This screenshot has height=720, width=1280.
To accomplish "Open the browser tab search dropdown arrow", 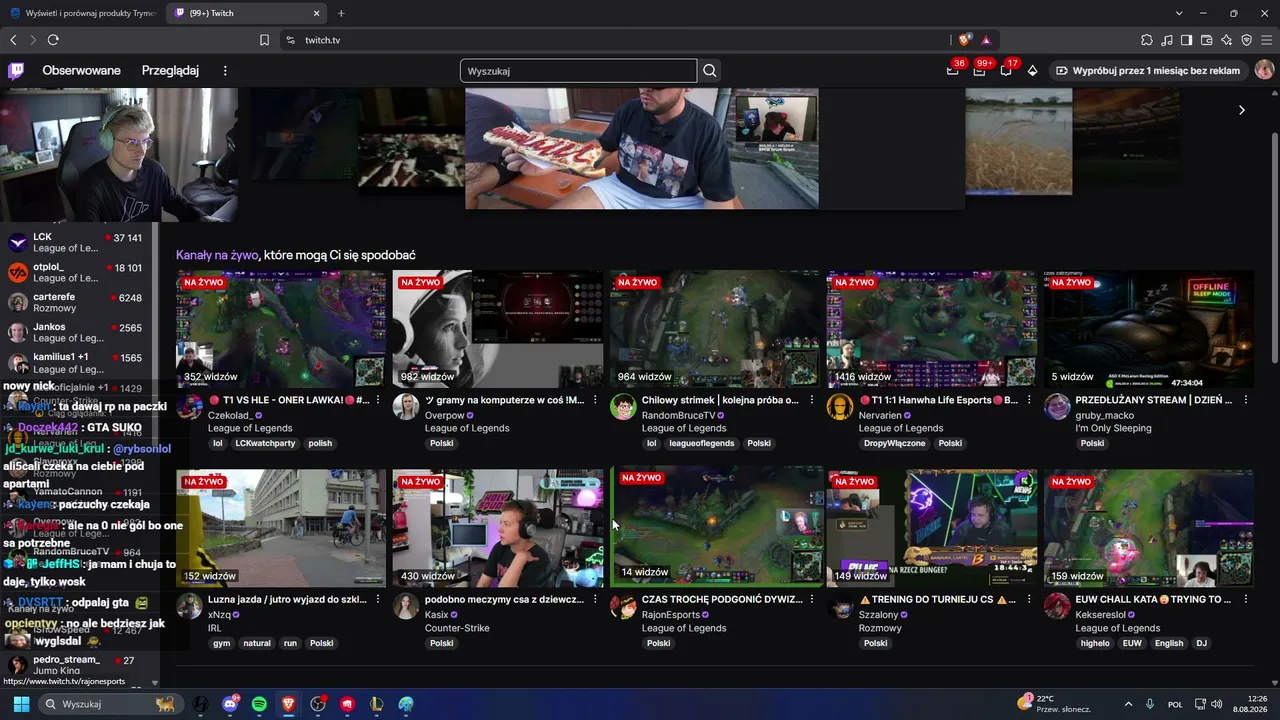I will coord(1179,13).
